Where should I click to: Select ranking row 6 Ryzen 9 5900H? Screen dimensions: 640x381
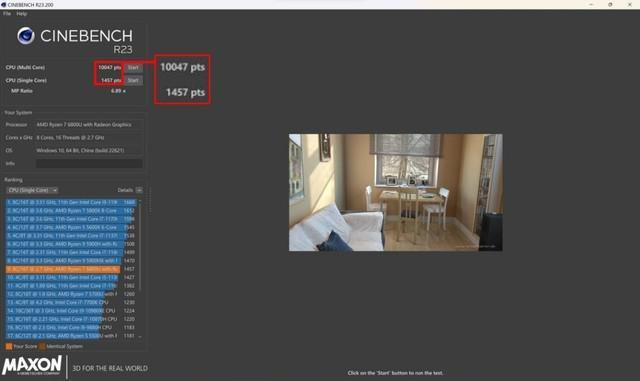coord(71,244)
